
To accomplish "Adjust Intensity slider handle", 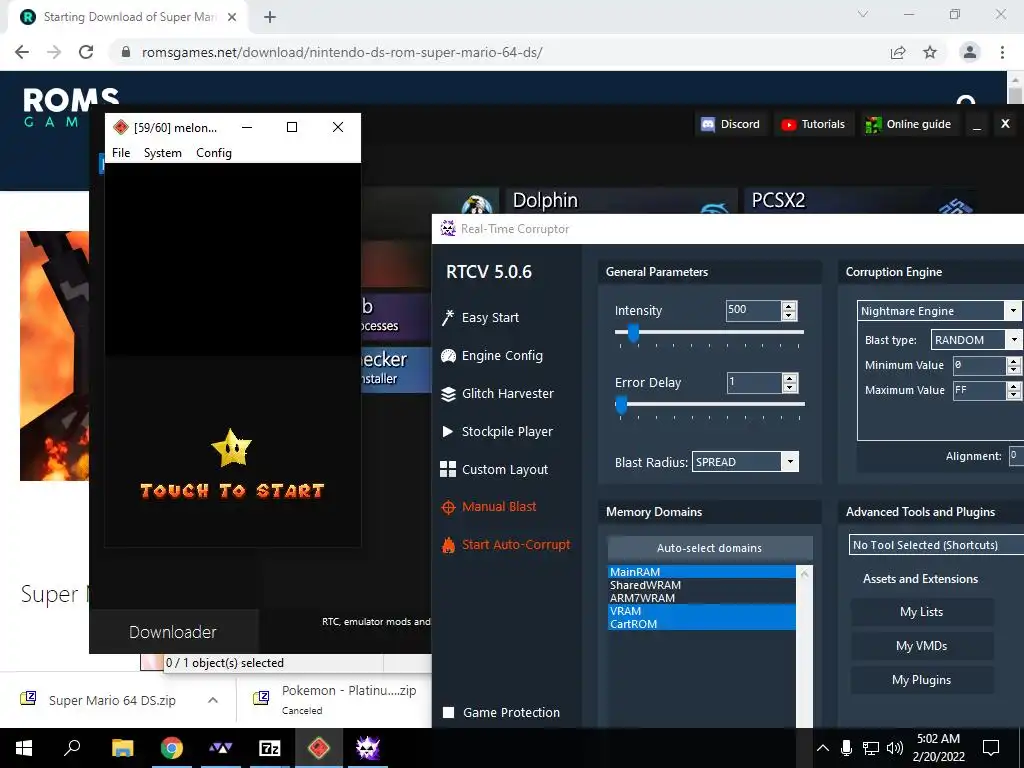I will tap(633, 333).
